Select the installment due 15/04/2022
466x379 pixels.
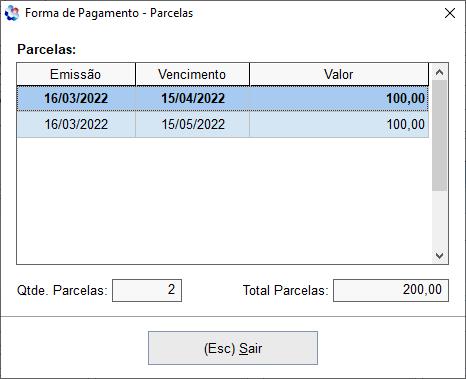(223, 98)
